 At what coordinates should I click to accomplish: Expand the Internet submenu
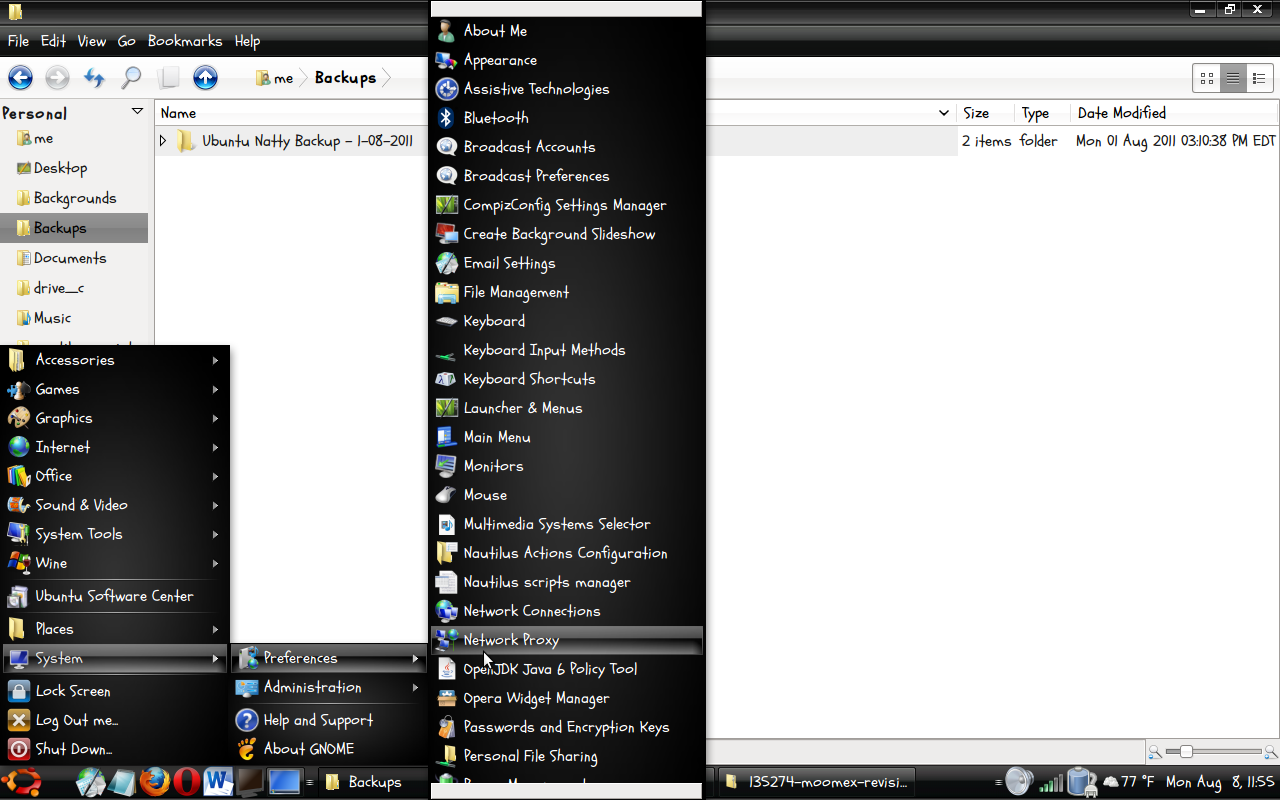pyautogui.click(x=115, y=447)
